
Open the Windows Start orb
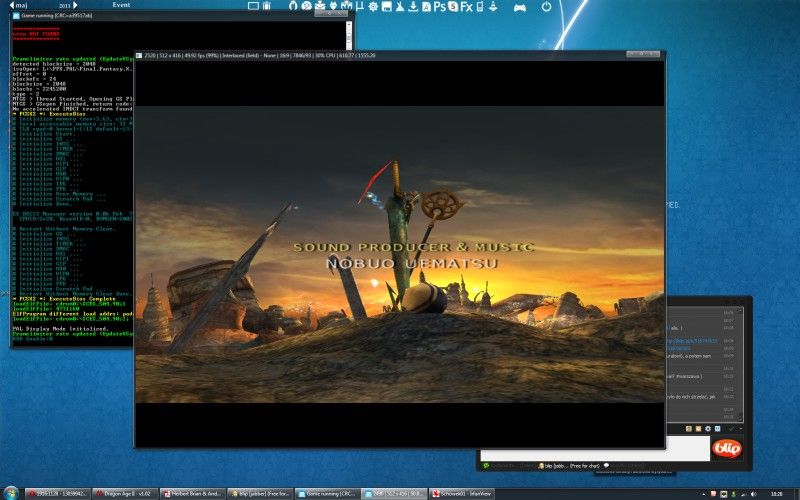(x=10, y=493)
